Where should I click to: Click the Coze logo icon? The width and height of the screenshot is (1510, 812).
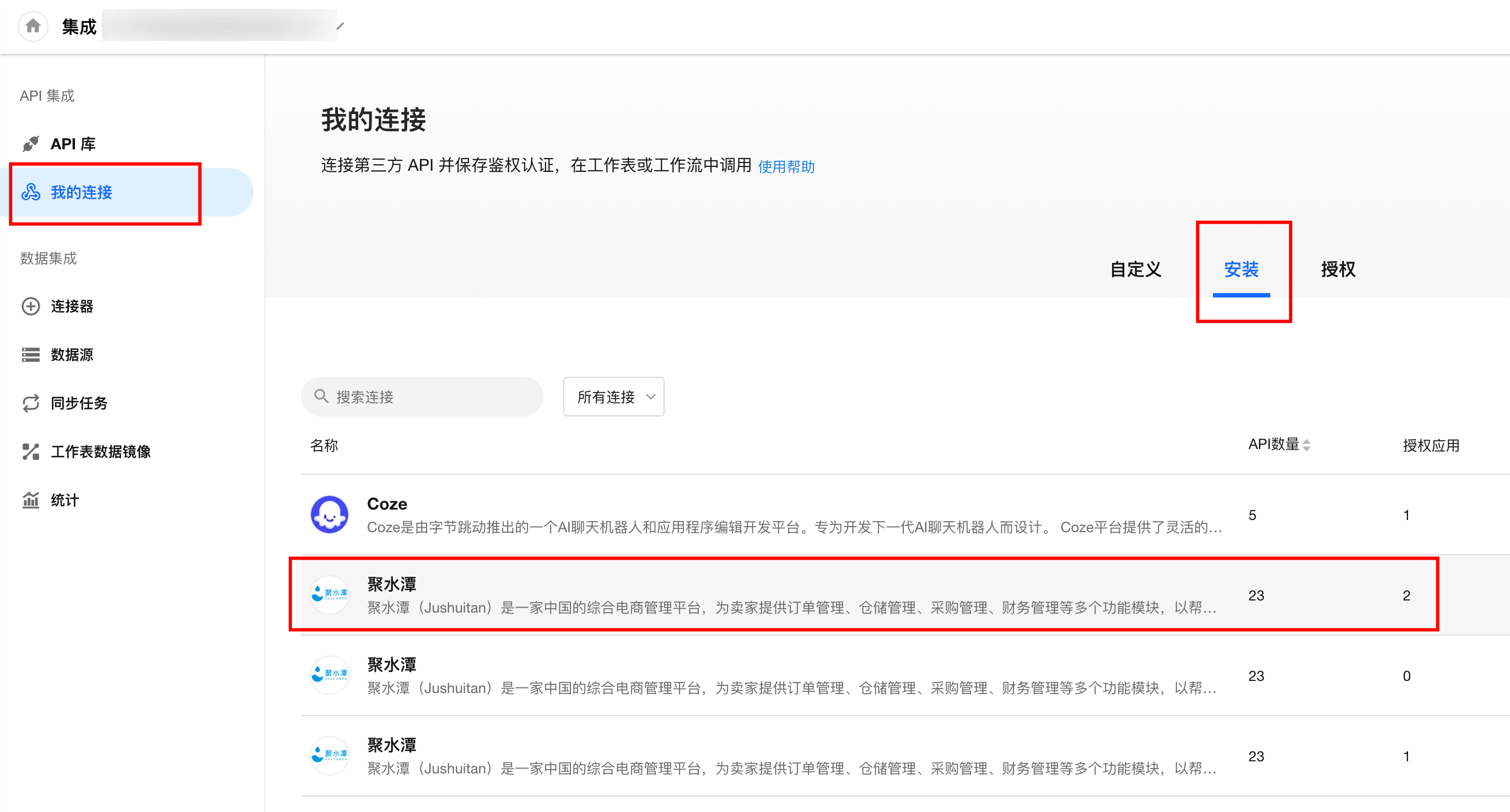[x=330, y=515]
